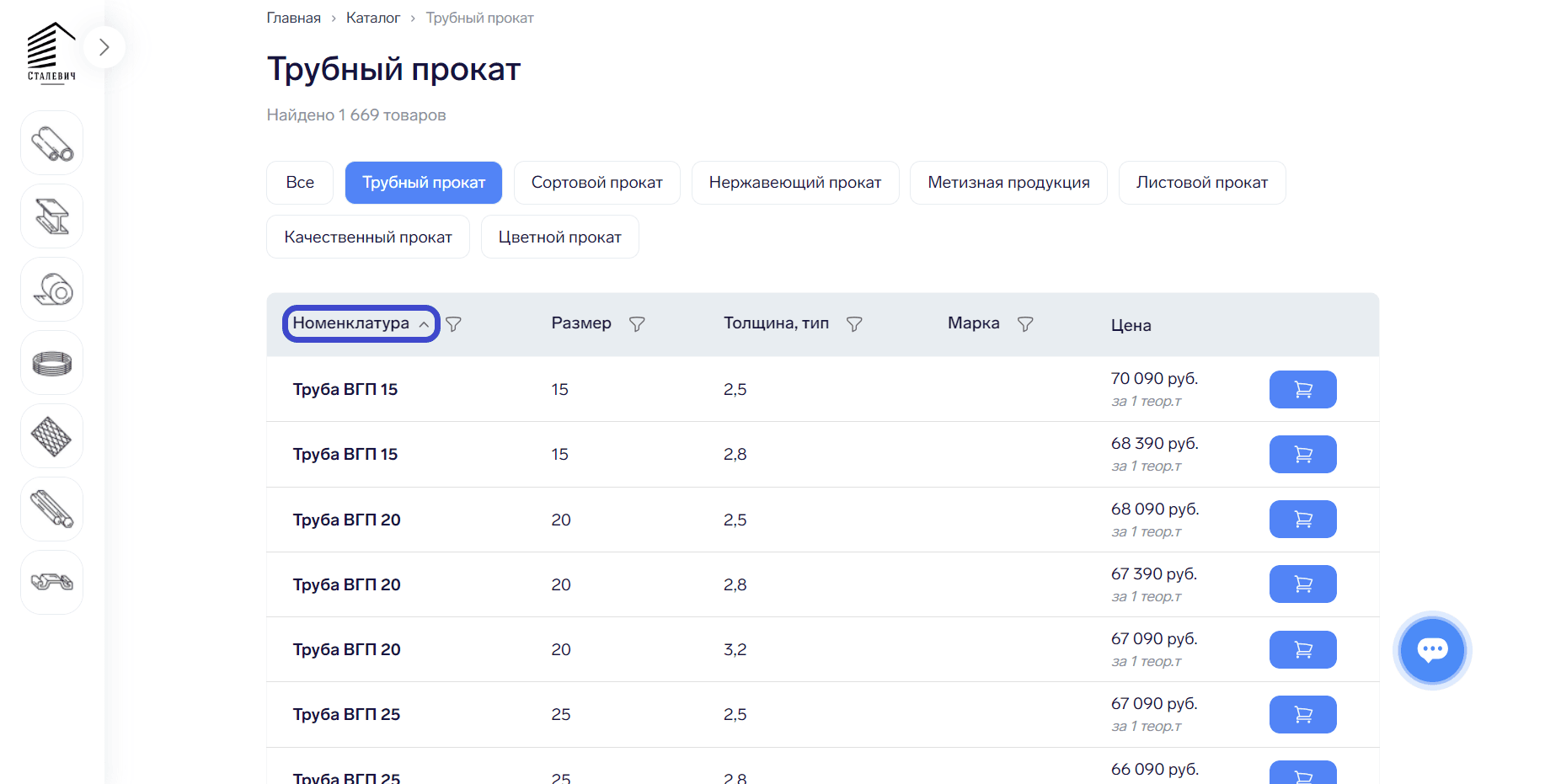Viewport: 1545px width, 784px height.
Task: Click the Марка column header
Action: pos(974,323)
